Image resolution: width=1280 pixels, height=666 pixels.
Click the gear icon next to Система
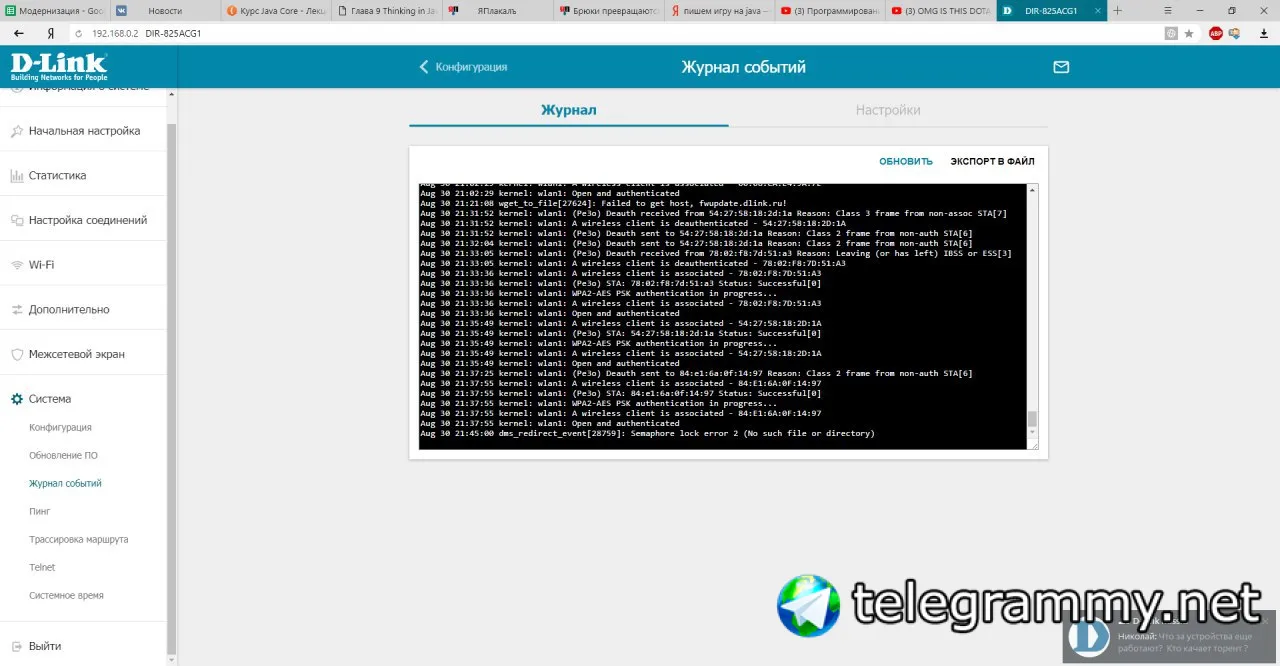17,399
